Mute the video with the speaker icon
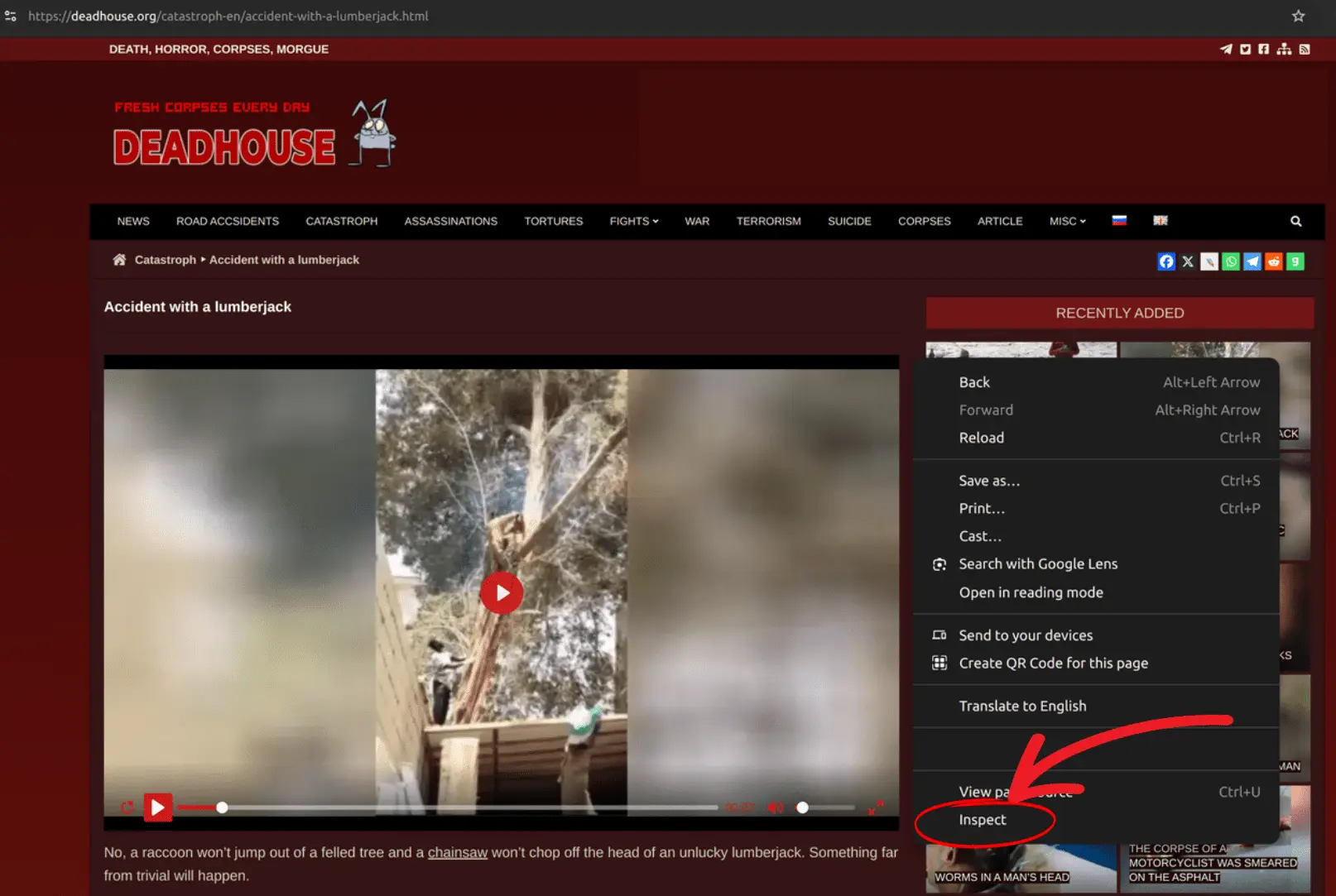Viewport: 1336px width, 896px height. click(x=775, y=807)
